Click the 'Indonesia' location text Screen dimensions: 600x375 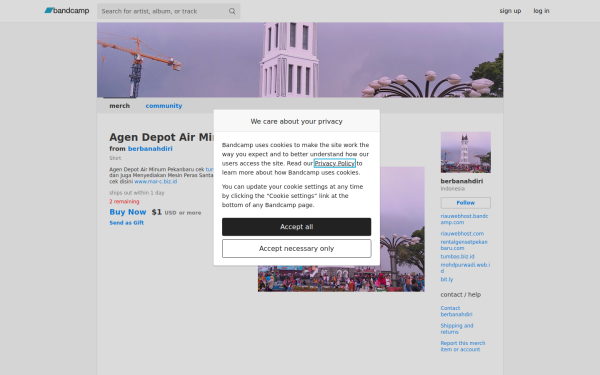[452, 189]
